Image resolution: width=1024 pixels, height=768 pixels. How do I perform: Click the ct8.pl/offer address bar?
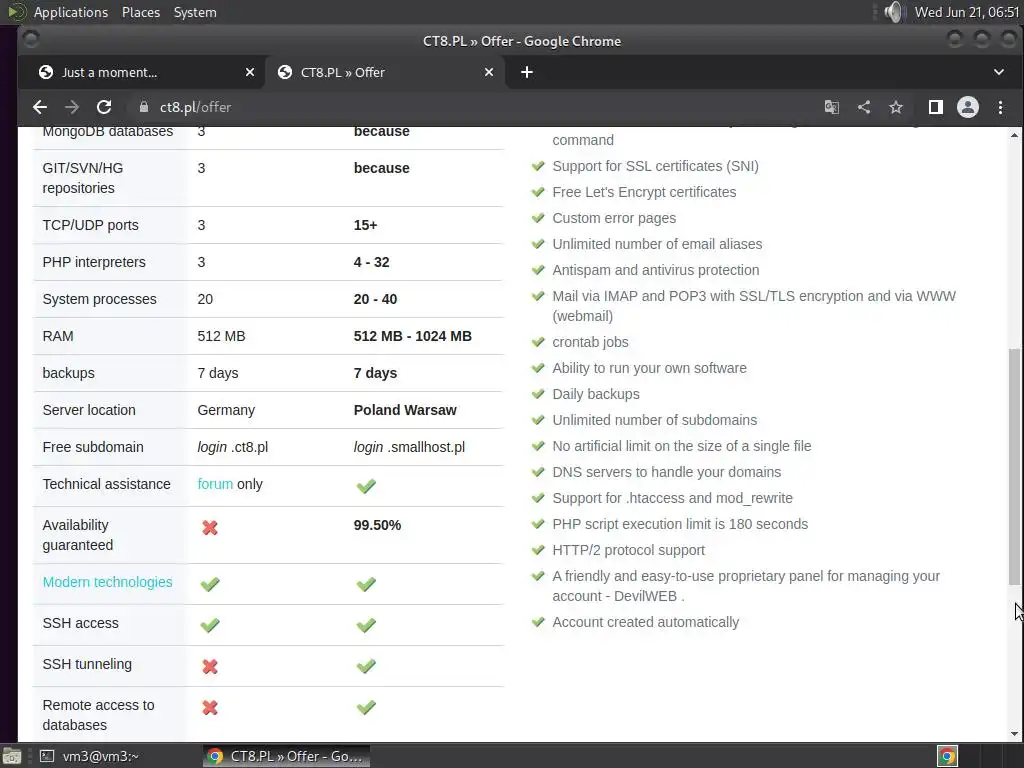tap(470, 107)
